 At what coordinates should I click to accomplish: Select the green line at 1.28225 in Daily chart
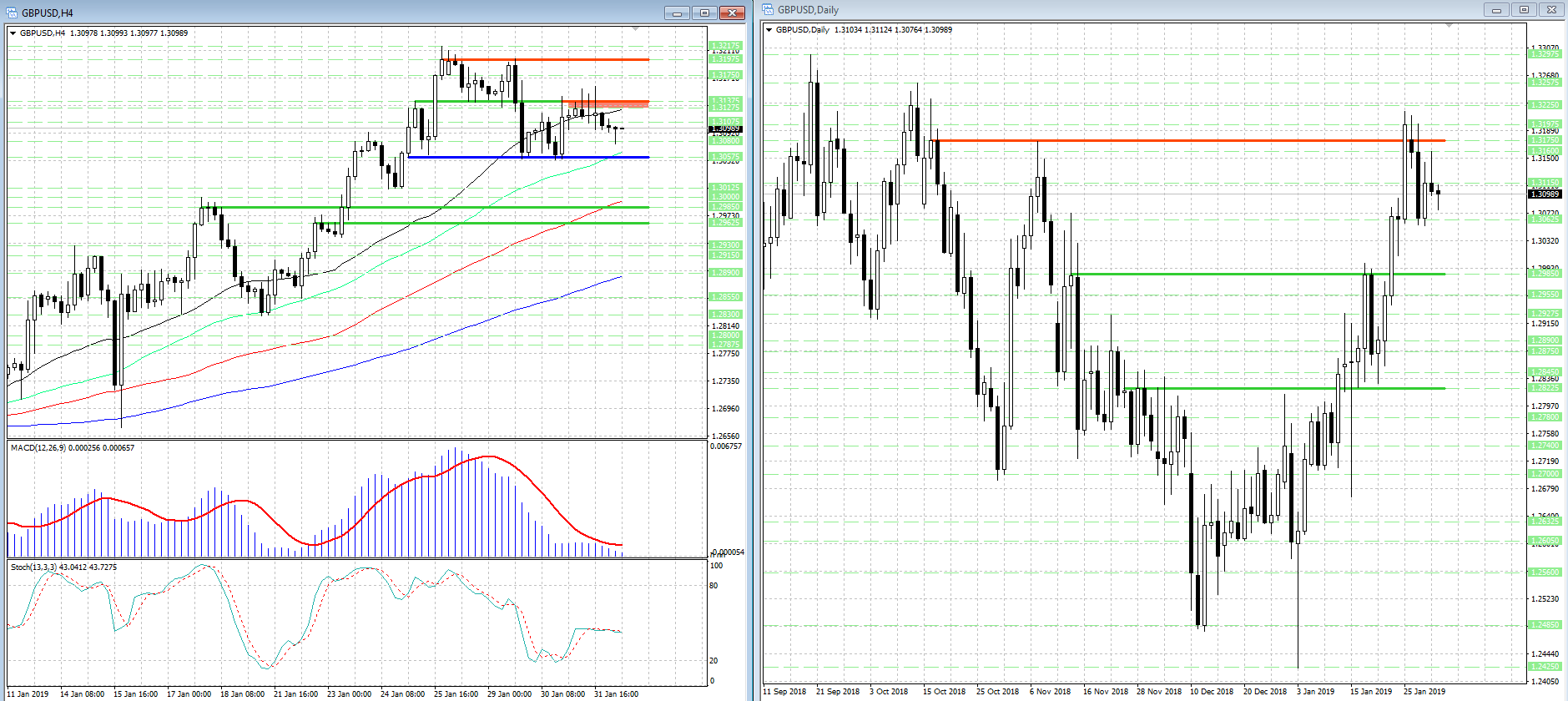(x=1285, y=388)
